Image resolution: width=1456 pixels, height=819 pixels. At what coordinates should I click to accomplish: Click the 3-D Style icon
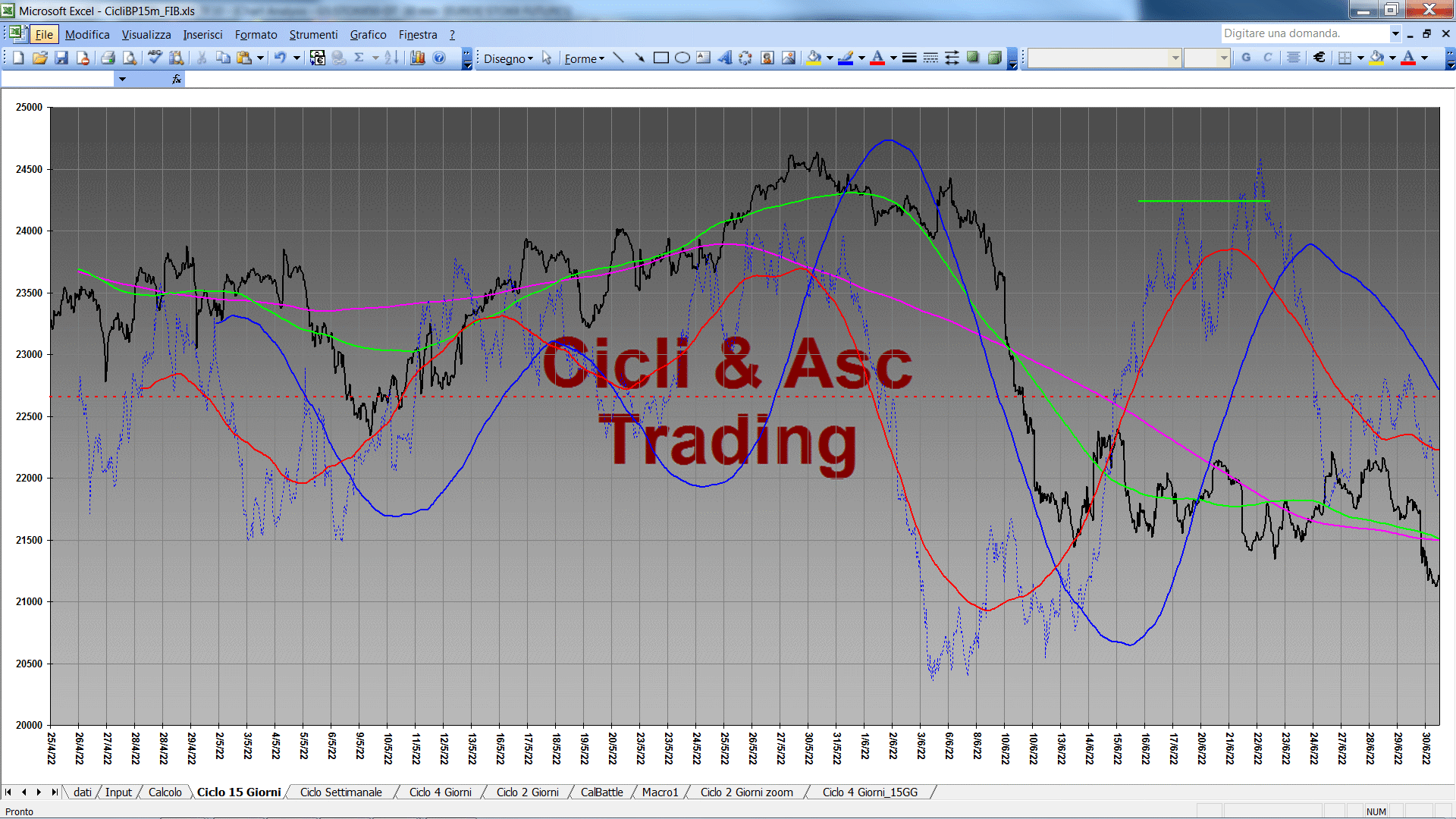(x=994, y=58)
